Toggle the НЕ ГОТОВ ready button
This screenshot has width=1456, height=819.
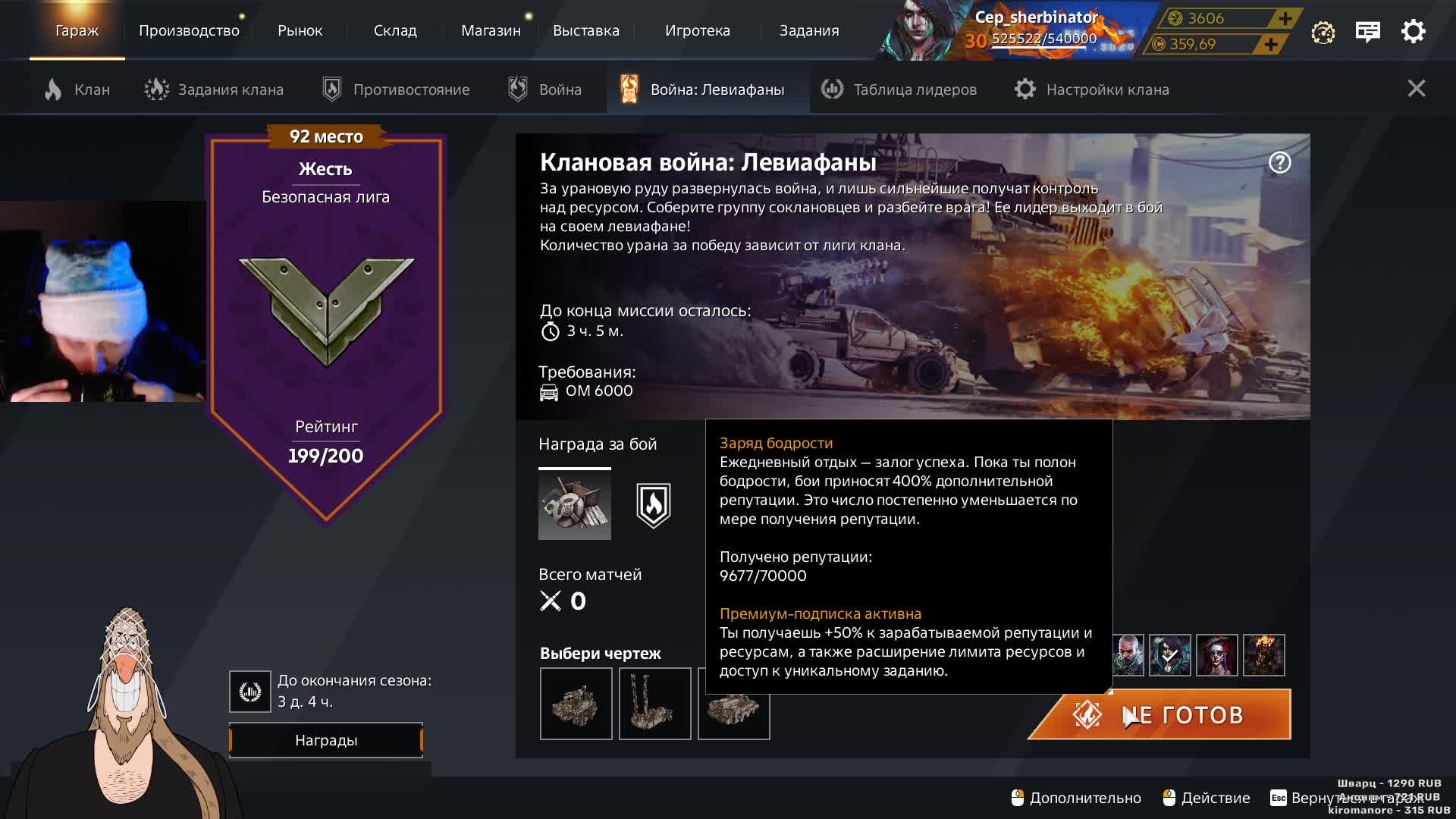tap(1160, 714)
